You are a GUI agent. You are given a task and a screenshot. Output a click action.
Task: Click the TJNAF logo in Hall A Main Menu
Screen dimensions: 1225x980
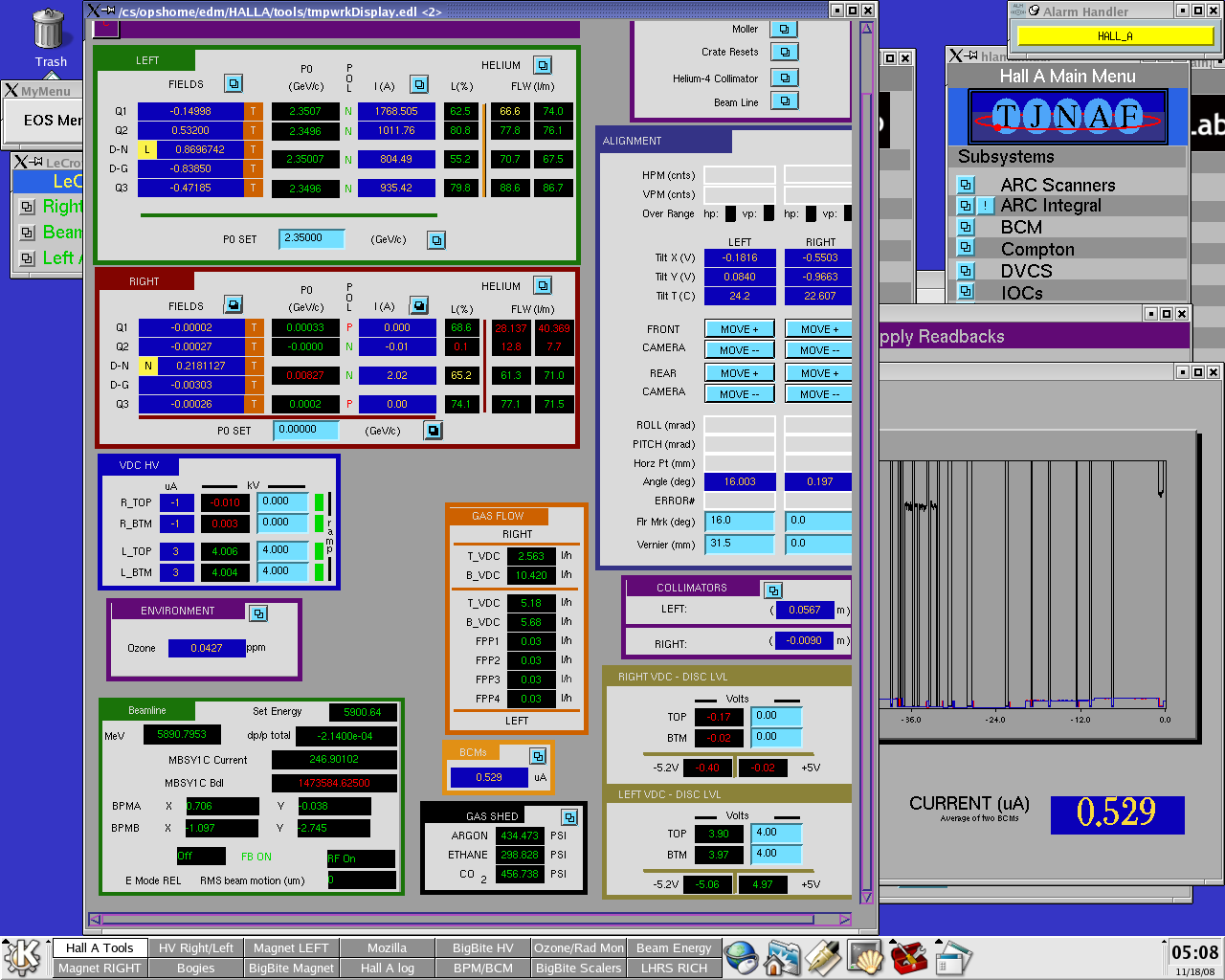[1068, 118]
